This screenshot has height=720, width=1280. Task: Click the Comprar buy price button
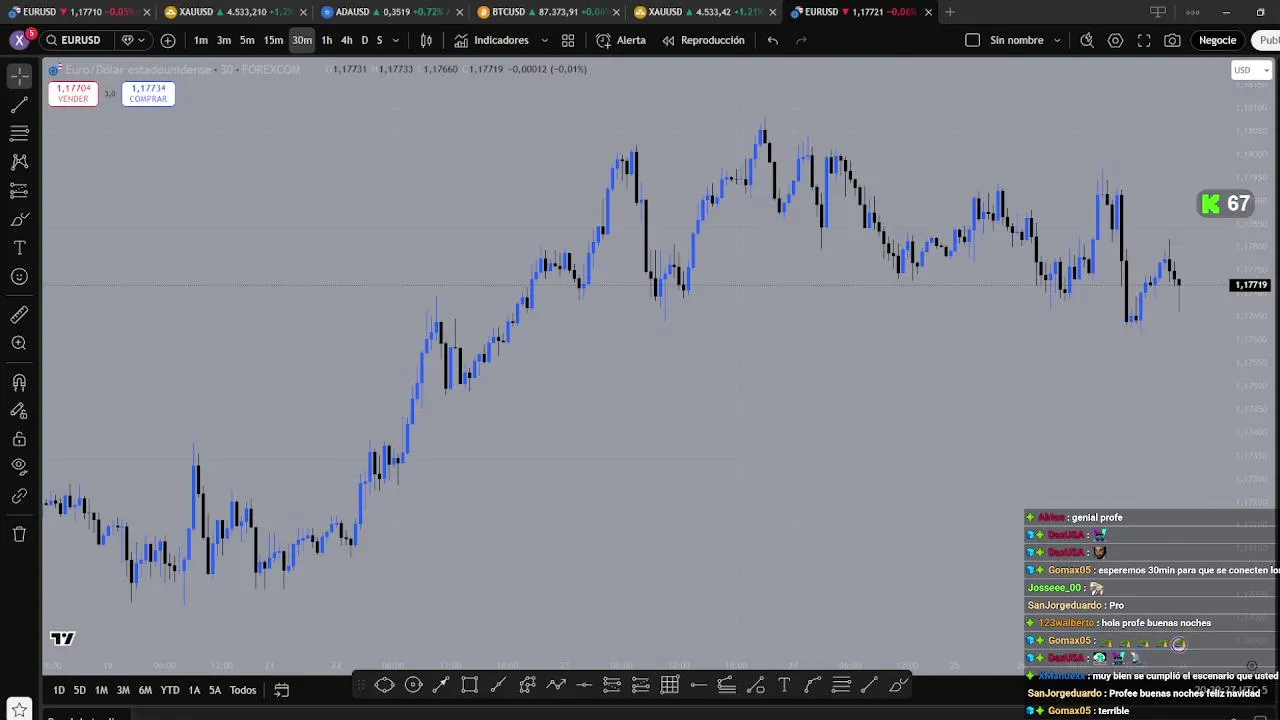[148, 93]
